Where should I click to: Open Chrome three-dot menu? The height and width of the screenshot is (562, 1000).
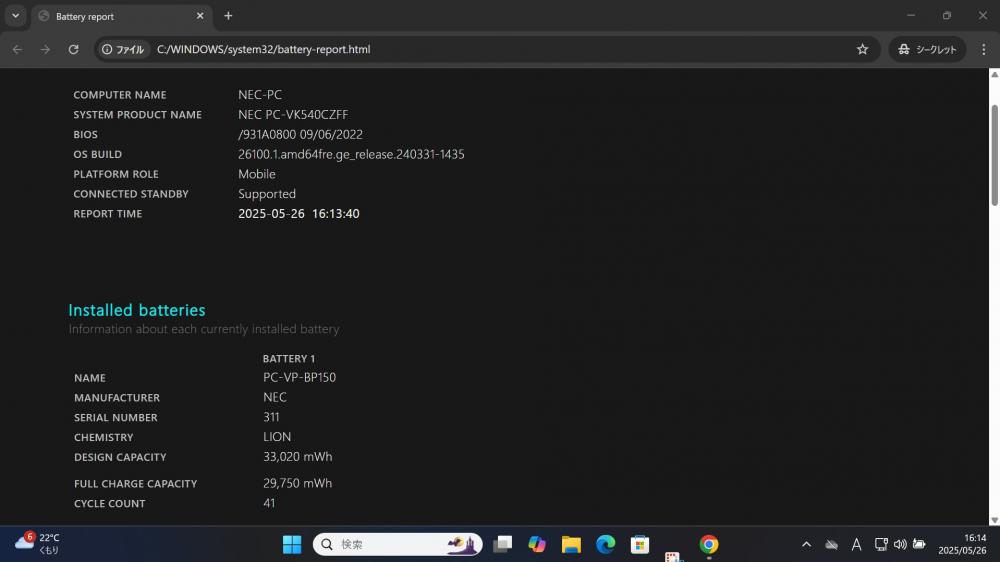coord(983,49)
